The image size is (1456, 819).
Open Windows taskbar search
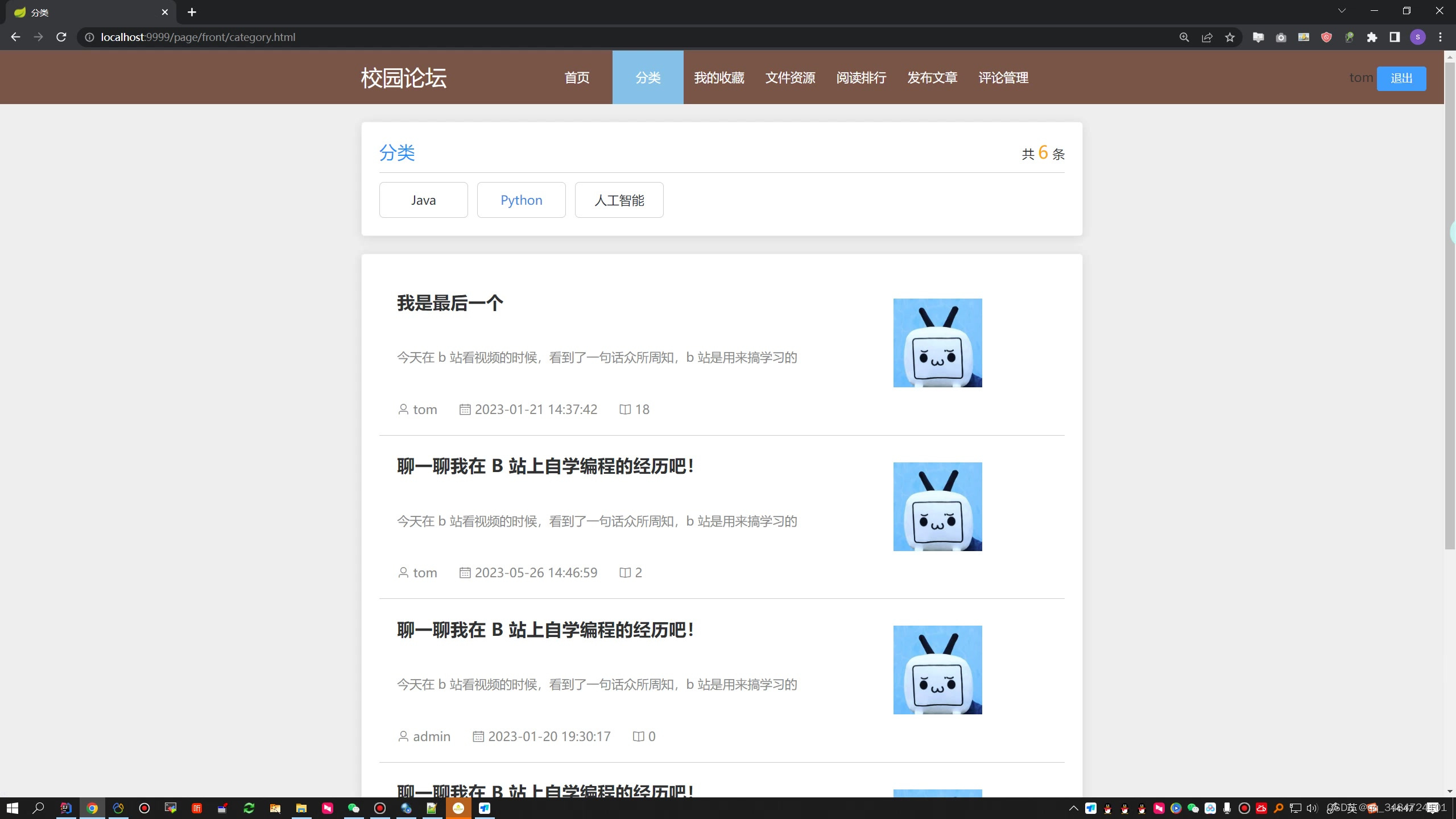coord(38,808)
